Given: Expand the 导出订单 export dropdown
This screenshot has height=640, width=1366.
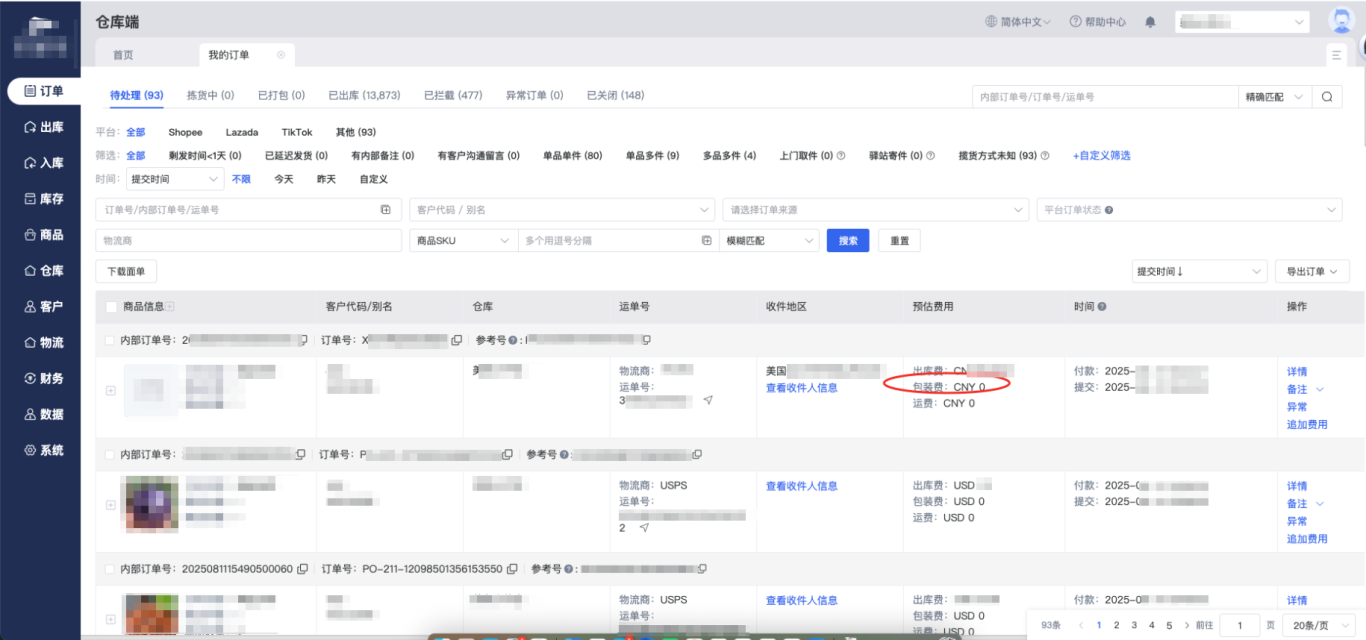Looking at the screenshot, I should [x=1312, y=272].
